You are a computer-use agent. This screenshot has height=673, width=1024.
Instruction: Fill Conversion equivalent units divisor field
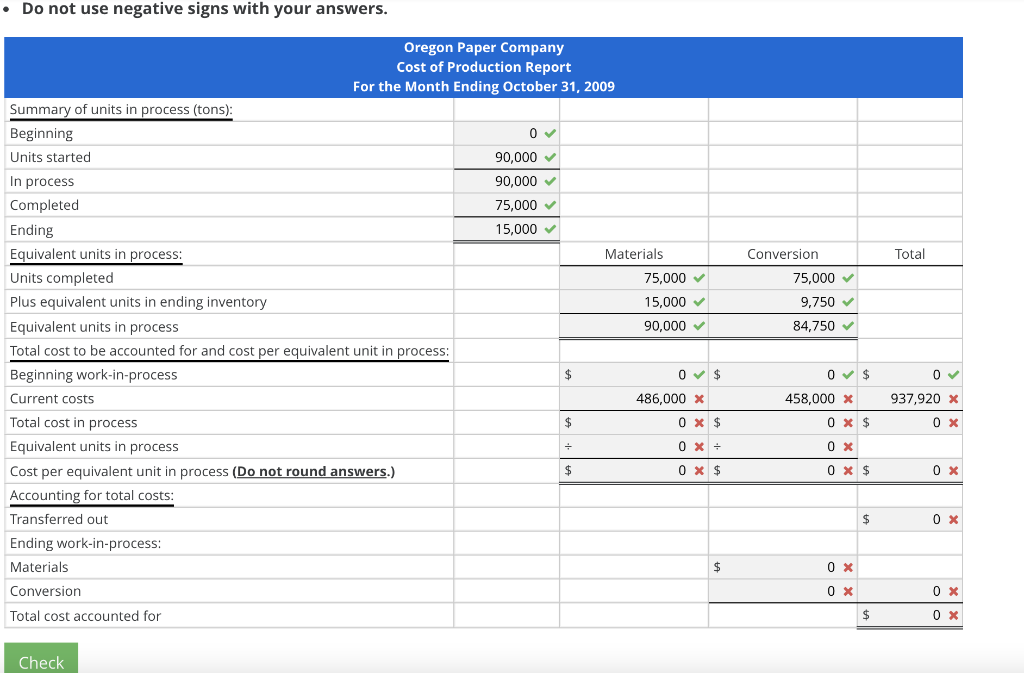pyautogui.click(x=782, y=446)
